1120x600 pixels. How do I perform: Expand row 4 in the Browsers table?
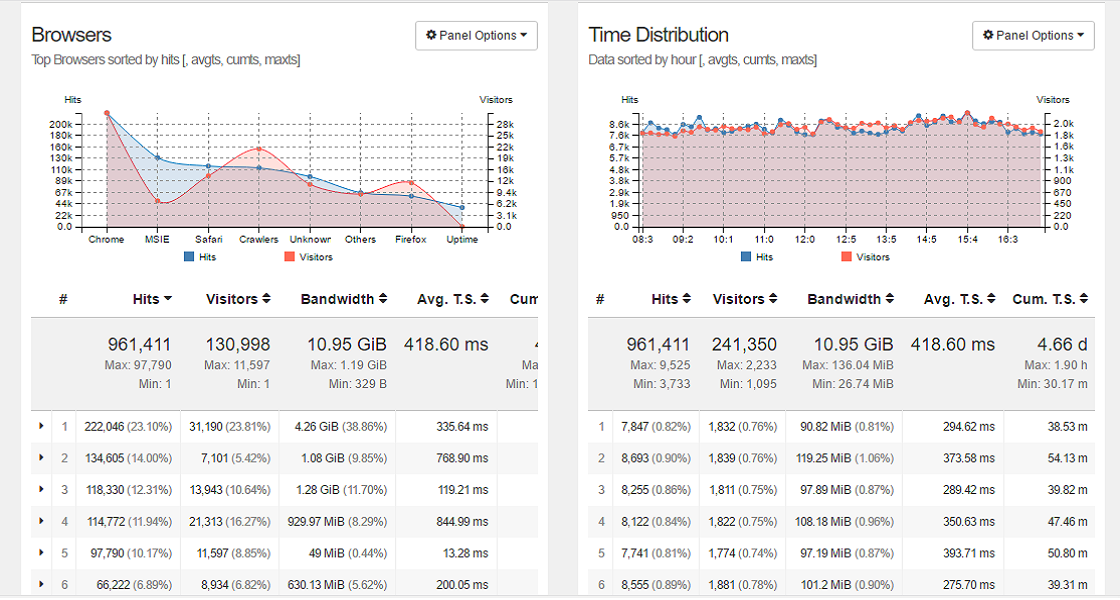click(42, 520)
